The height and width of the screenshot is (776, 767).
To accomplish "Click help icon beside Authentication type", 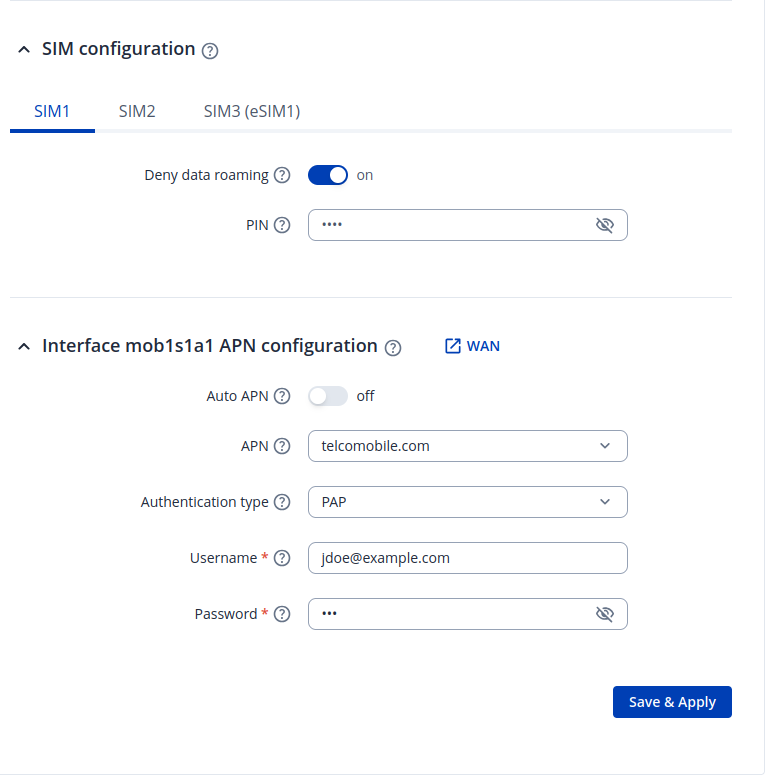I will pyautogui.click(x=282, y=502).
